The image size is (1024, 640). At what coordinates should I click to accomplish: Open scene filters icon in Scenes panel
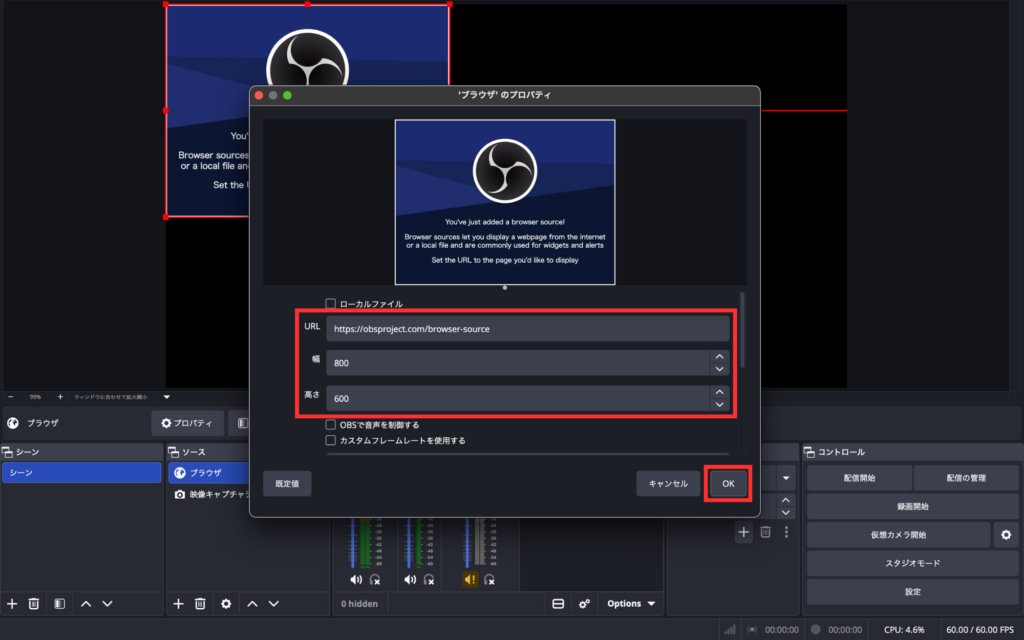[x=59, y=603]
